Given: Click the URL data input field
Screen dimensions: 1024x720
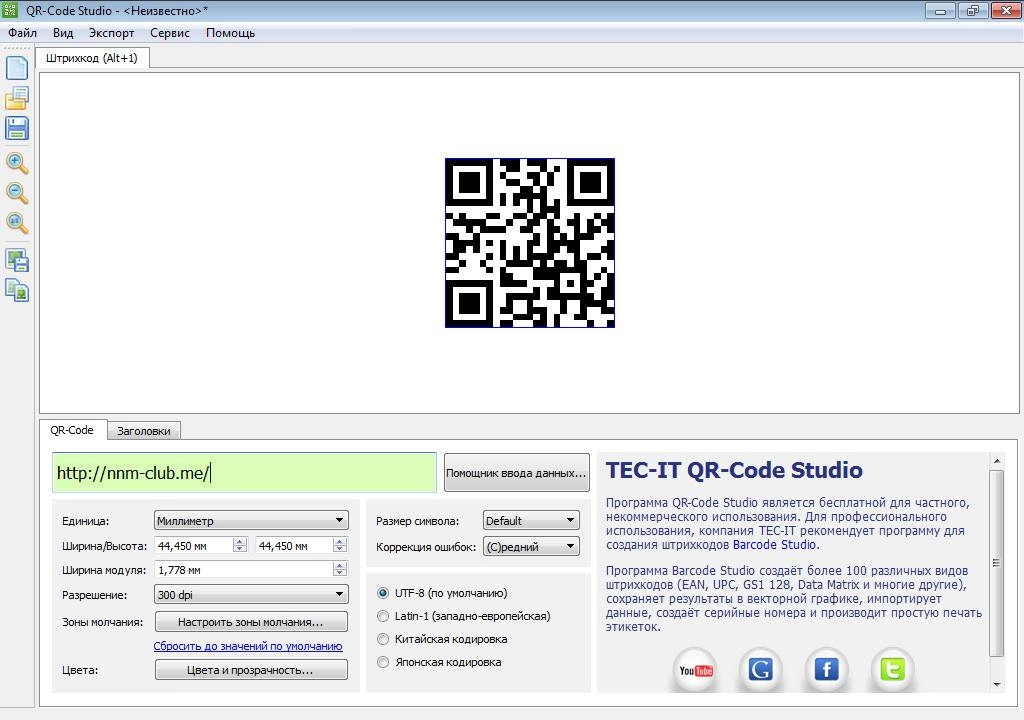Looking at the screenshot, I should point(244,472).
